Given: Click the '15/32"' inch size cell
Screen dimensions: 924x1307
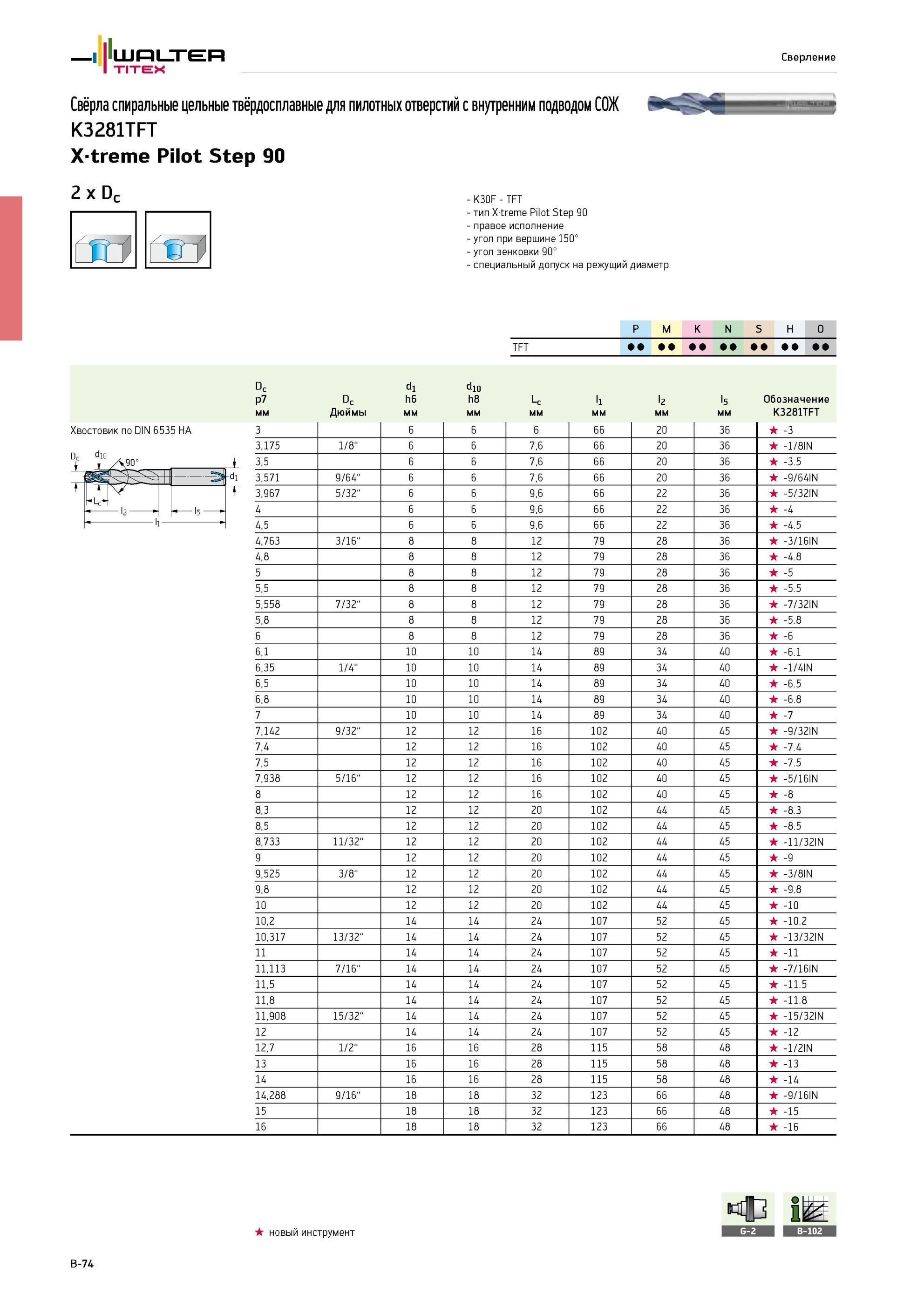Looking at the screenshot, I should pyautogui.click(x=348, y=1016).
